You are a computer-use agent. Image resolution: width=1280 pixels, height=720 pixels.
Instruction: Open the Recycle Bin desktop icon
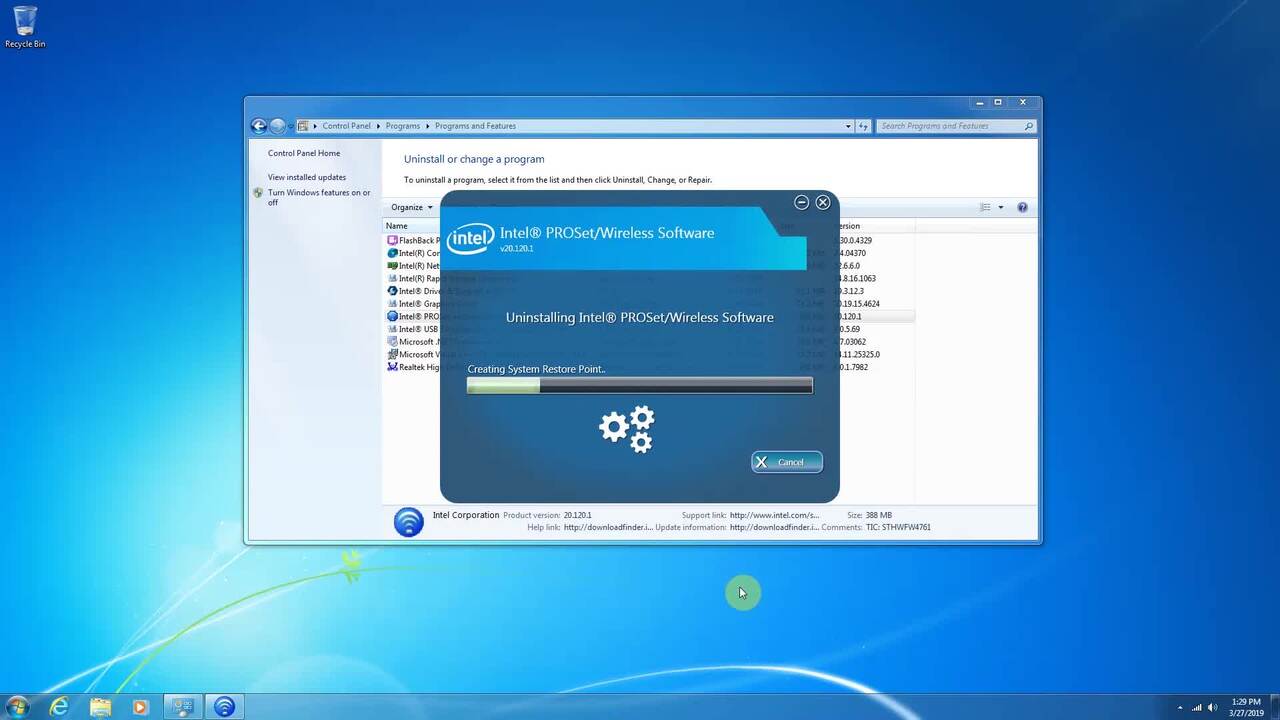[25, 27]
